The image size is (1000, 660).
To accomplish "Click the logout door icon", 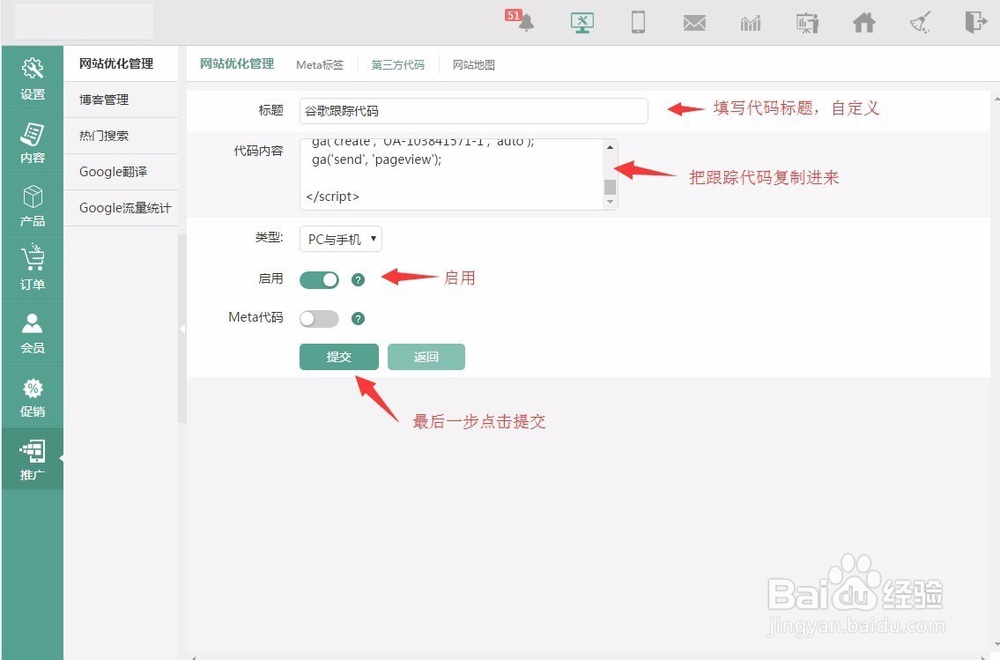I will 976,21.
